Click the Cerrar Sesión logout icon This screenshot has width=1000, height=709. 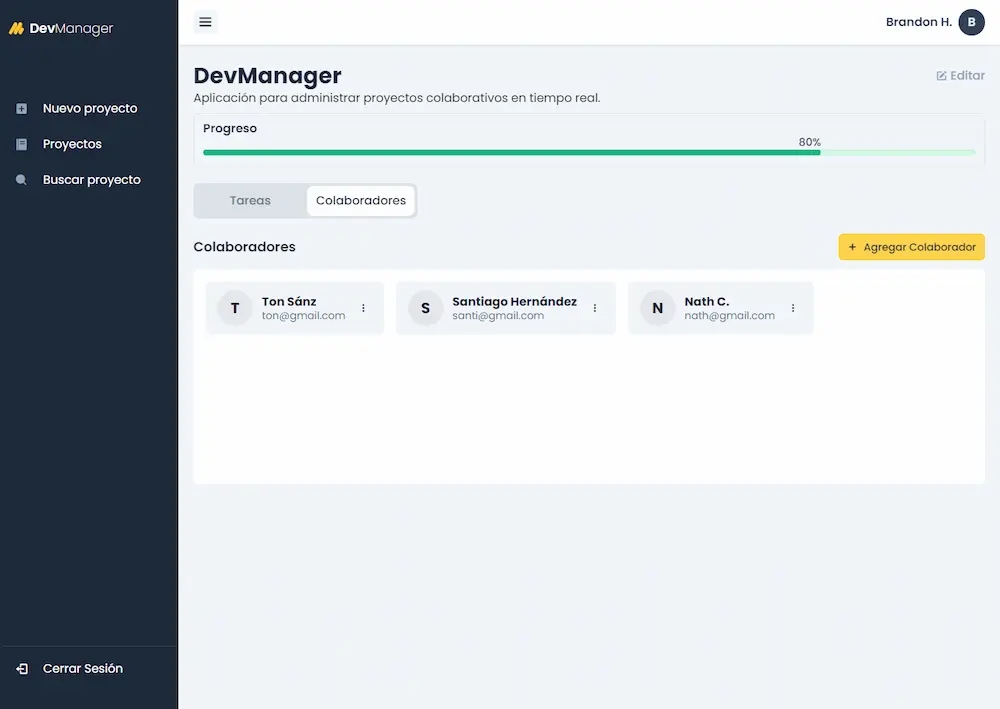coord(22,669)
